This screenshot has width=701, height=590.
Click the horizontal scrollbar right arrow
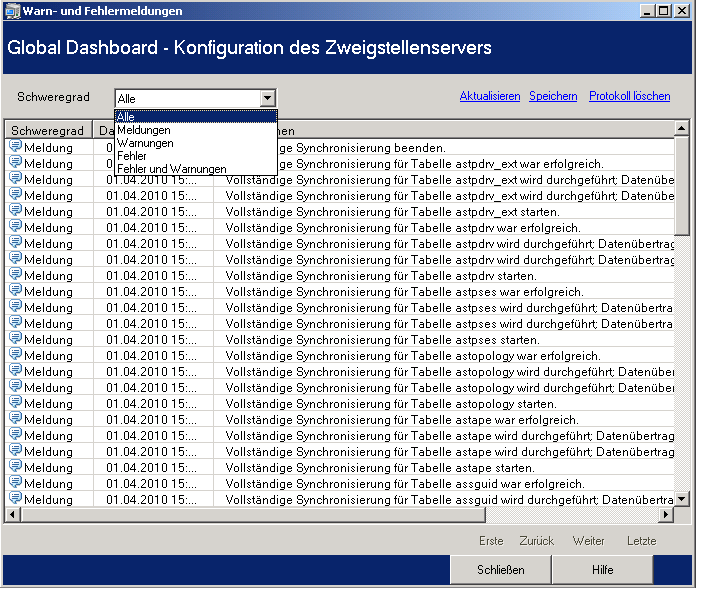[x=666, y=514]
